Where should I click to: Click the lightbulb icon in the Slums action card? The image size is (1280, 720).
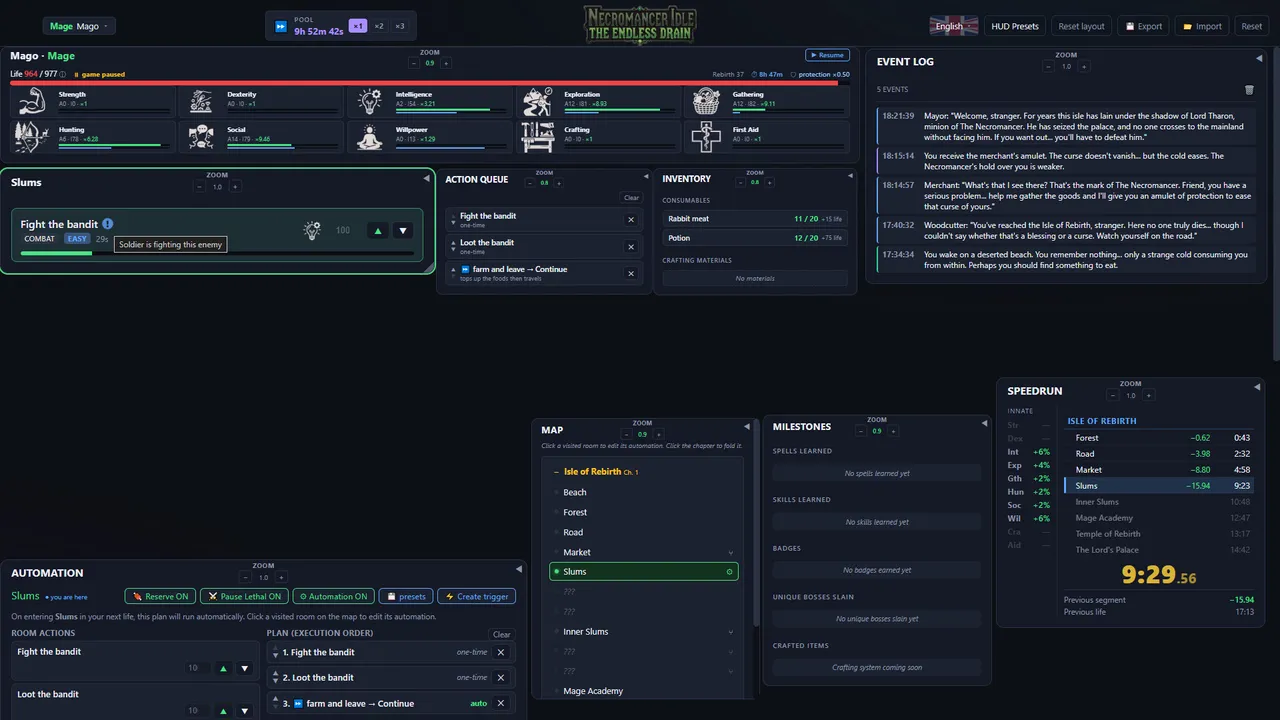(x=312, y=231)
